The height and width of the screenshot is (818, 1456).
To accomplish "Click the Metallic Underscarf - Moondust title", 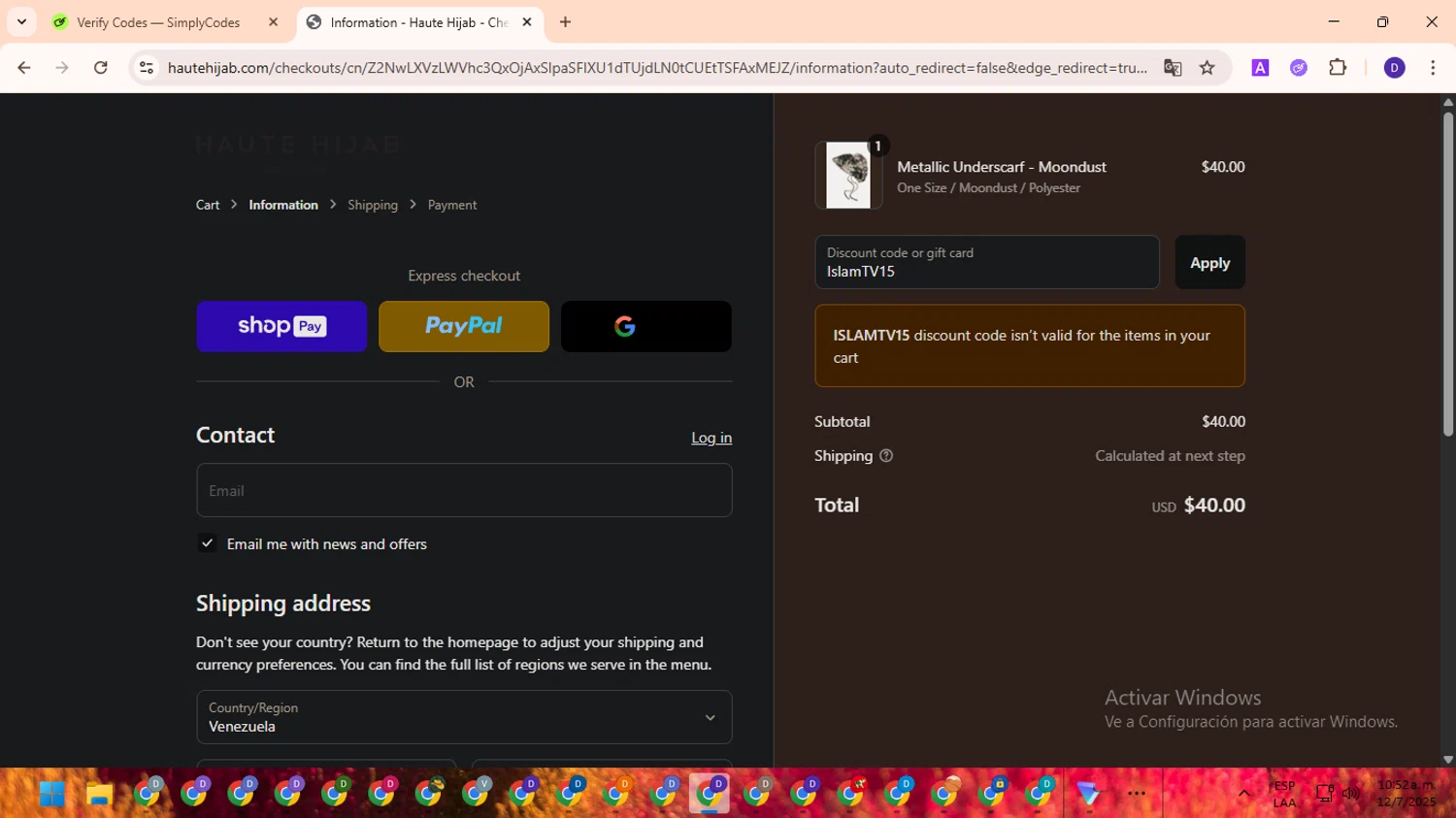I will point(1002,167).
